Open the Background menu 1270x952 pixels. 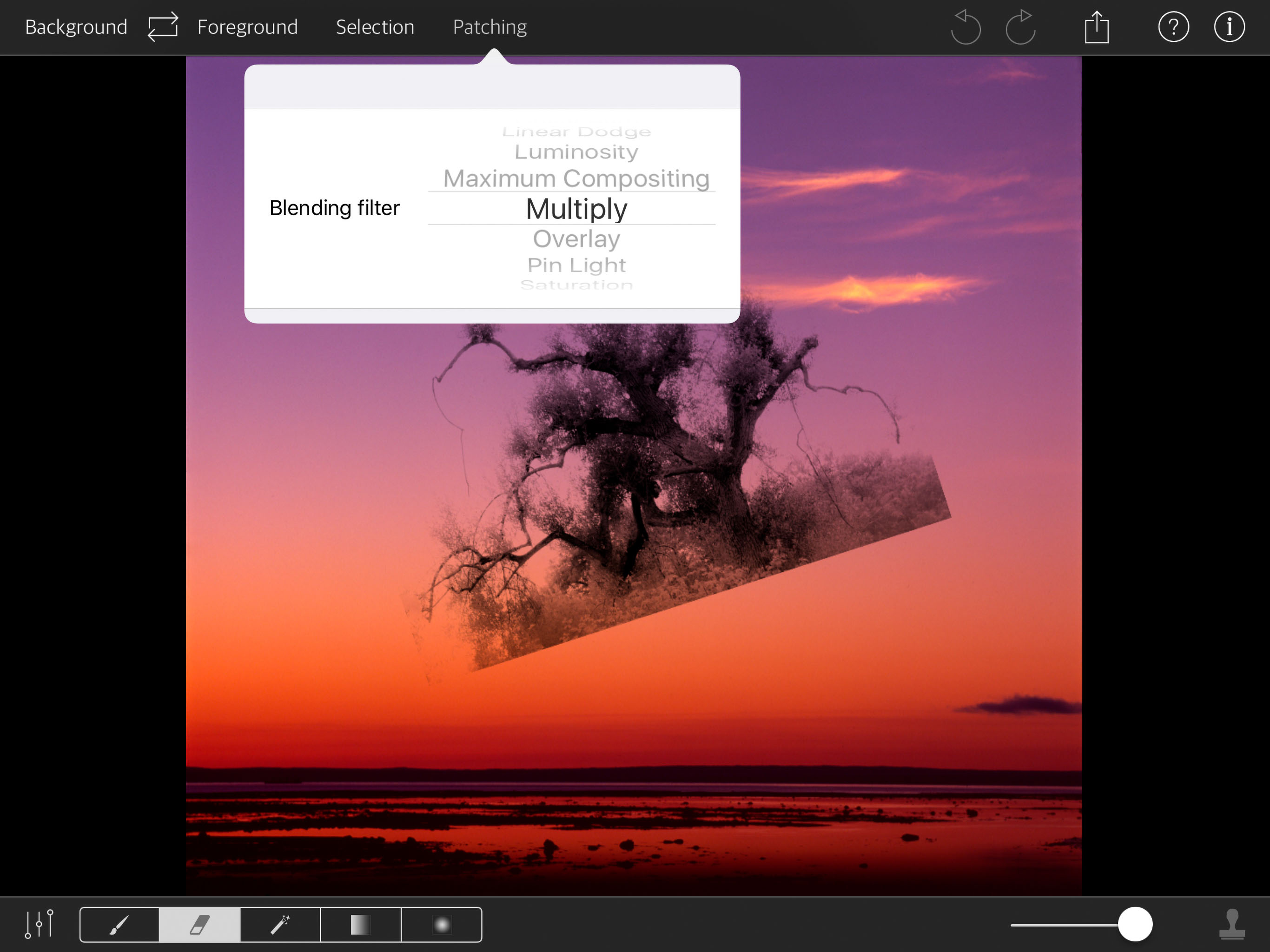[76, 27]
